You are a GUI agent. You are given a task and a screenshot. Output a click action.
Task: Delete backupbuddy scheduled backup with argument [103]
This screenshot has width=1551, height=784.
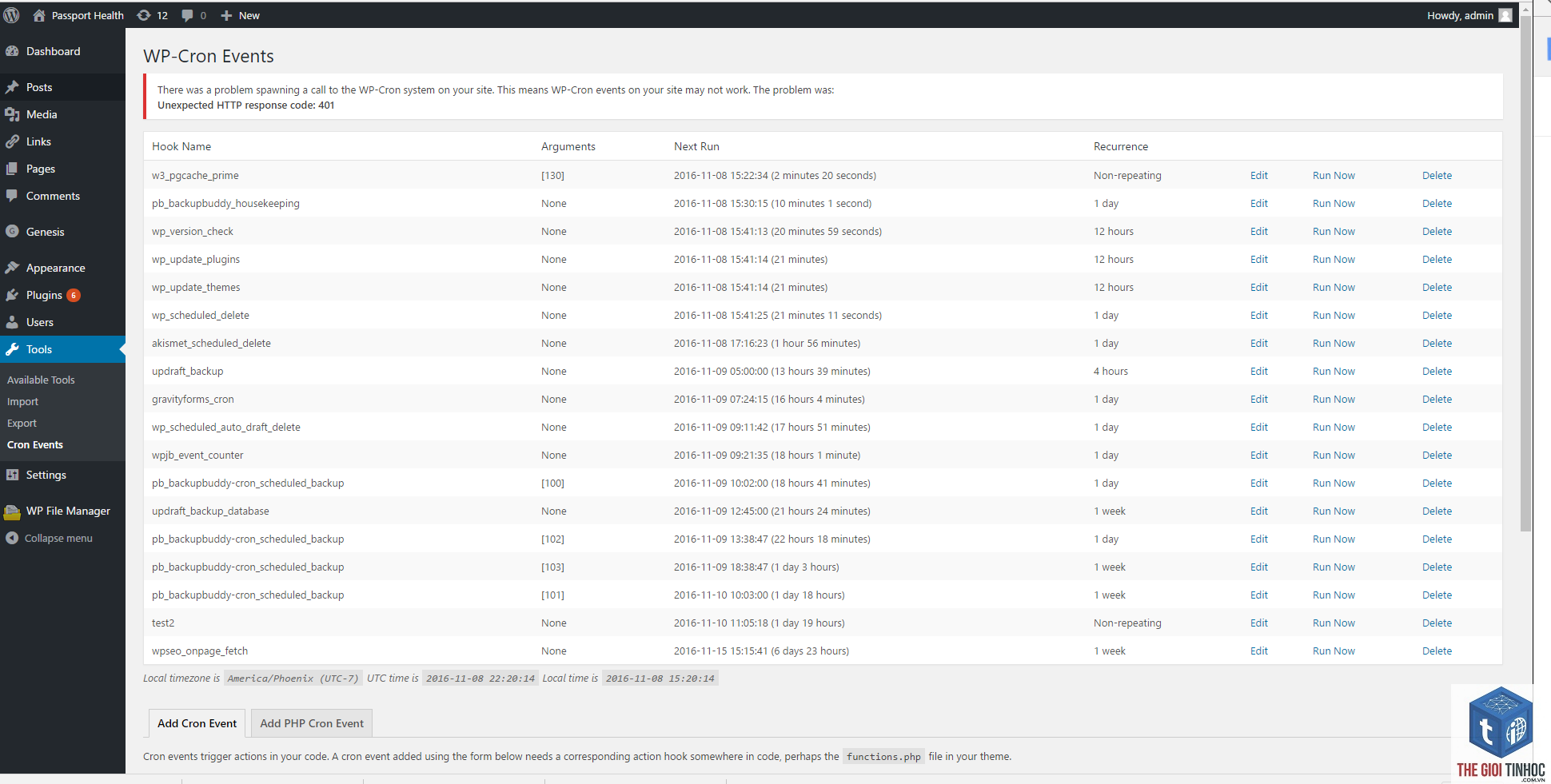pos(1437,567)
